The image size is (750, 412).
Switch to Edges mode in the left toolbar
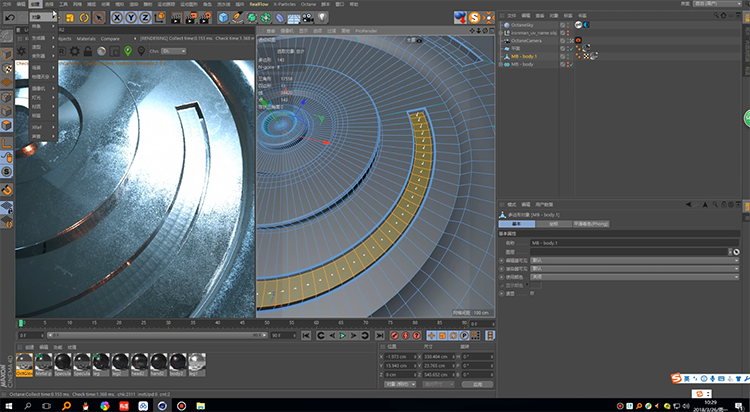click(x=6, y=111)
